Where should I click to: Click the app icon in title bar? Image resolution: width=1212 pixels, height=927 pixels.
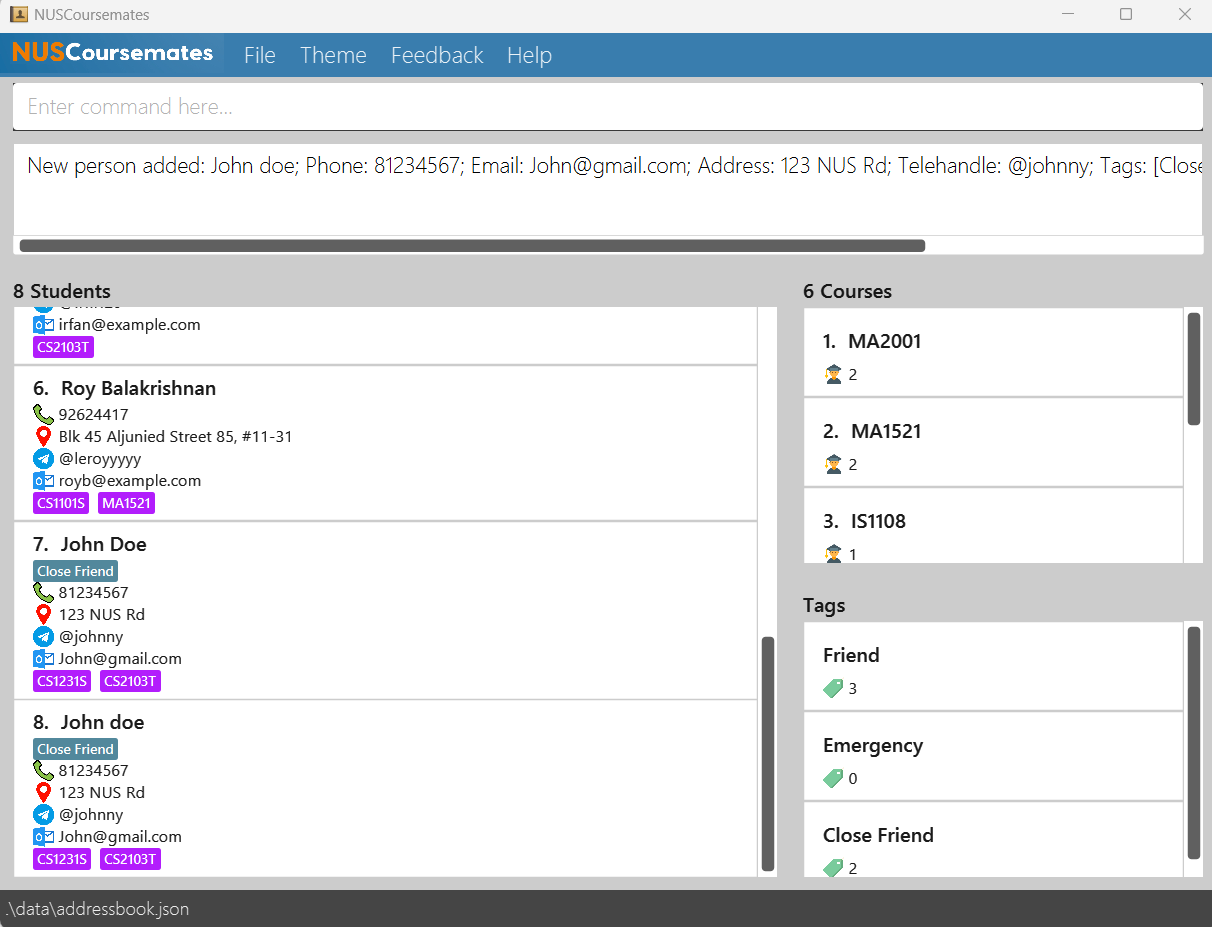[18, 14]
